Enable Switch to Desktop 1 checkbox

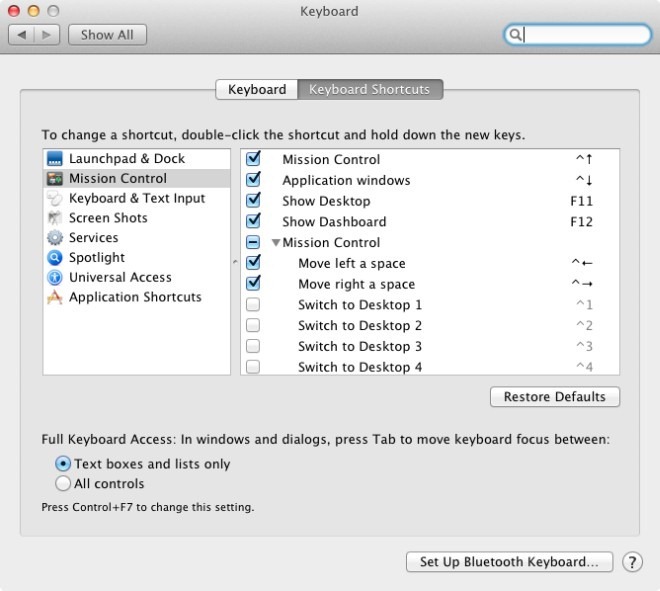point(253,304)
